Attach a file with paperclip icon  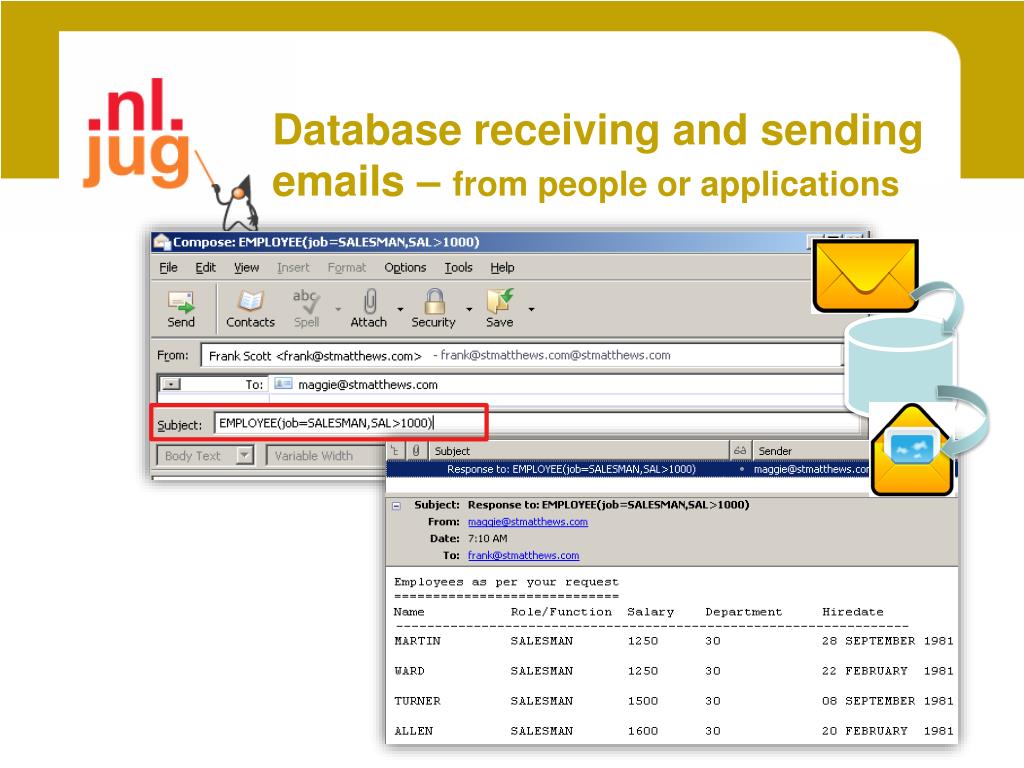[x=369, y=309]
